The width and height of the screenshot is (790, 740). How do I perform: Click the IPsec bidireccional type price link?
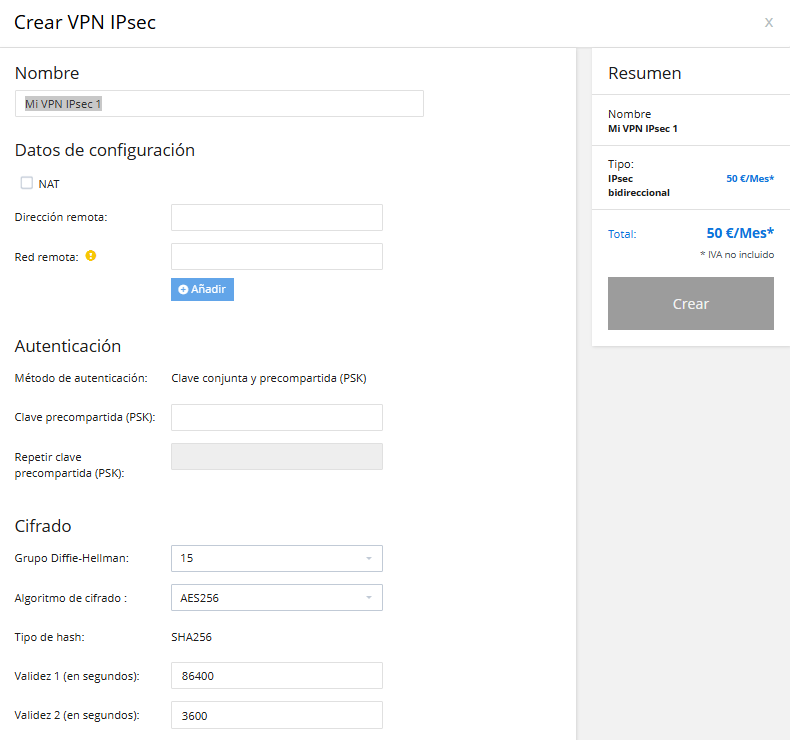(750, 179)
